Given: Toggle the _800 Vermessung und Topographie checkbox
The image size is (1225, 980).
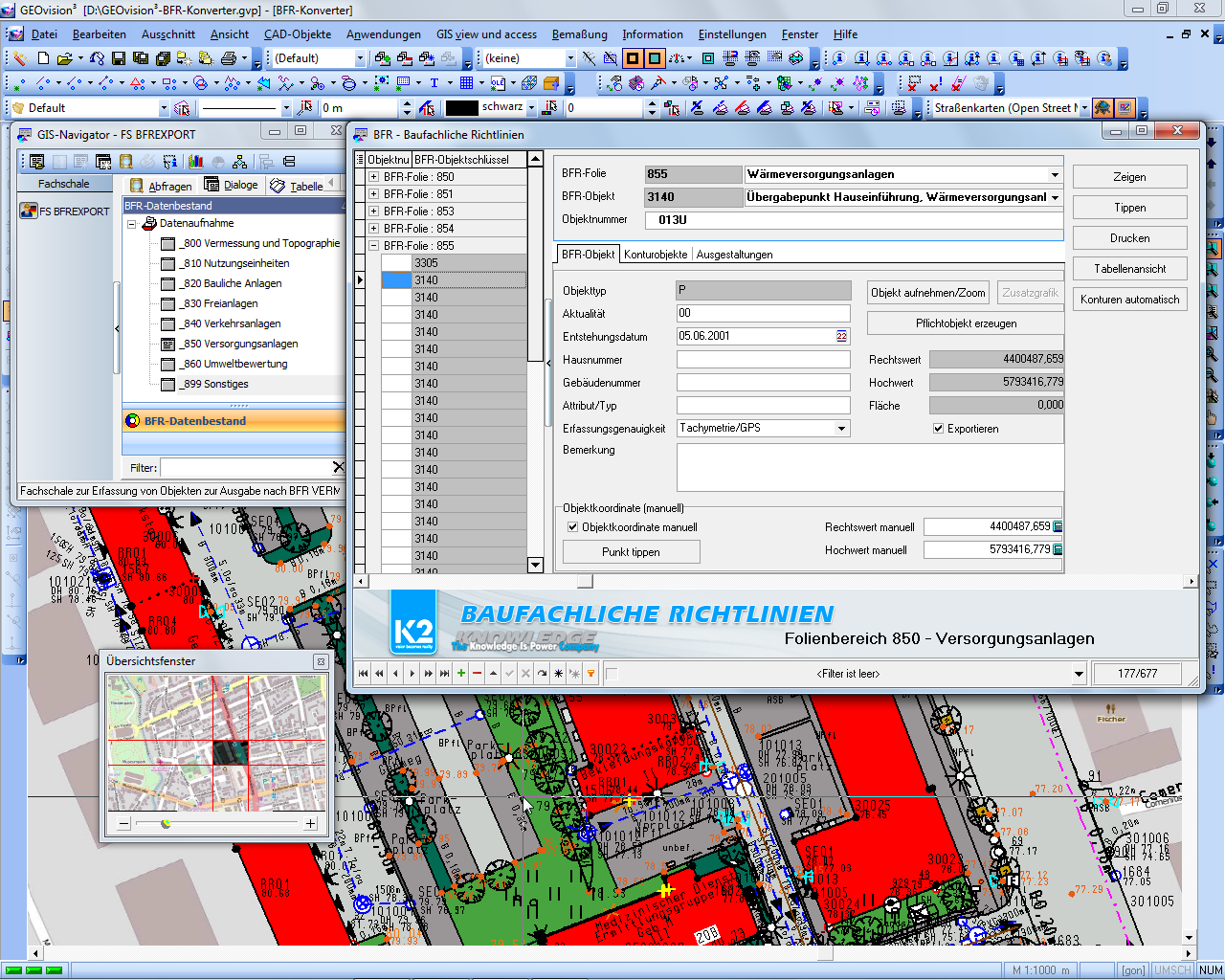Looking at the screenshot, I should tap(168, 243).
